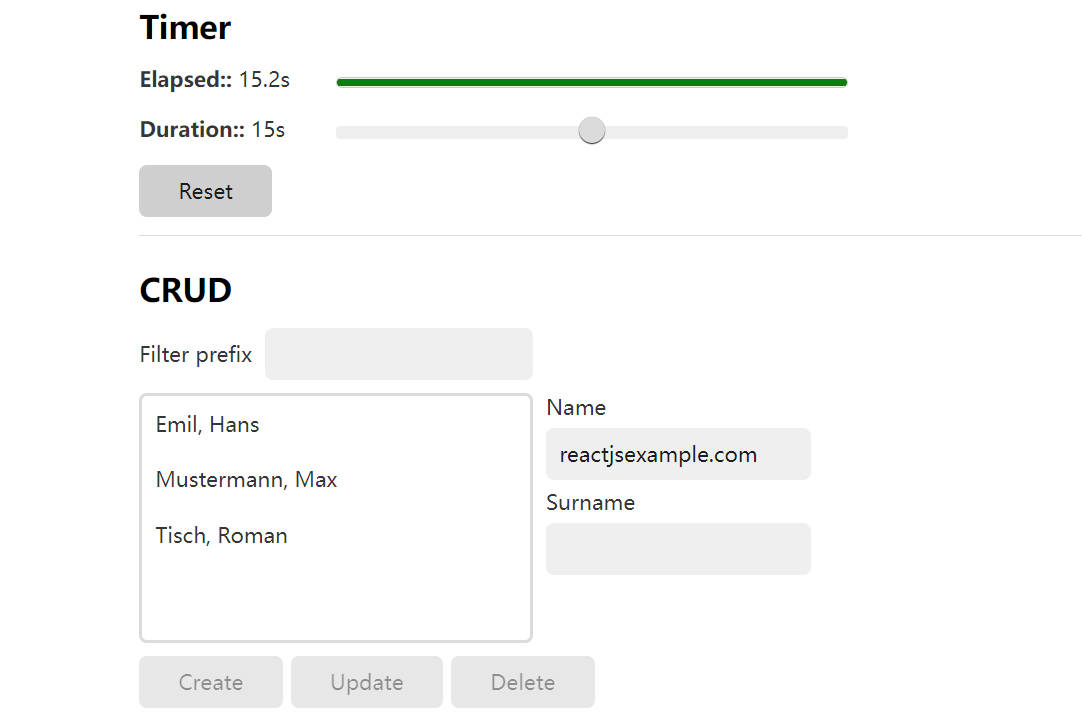
Task: Click the Timer heading
Action: [x=185, y=28]
